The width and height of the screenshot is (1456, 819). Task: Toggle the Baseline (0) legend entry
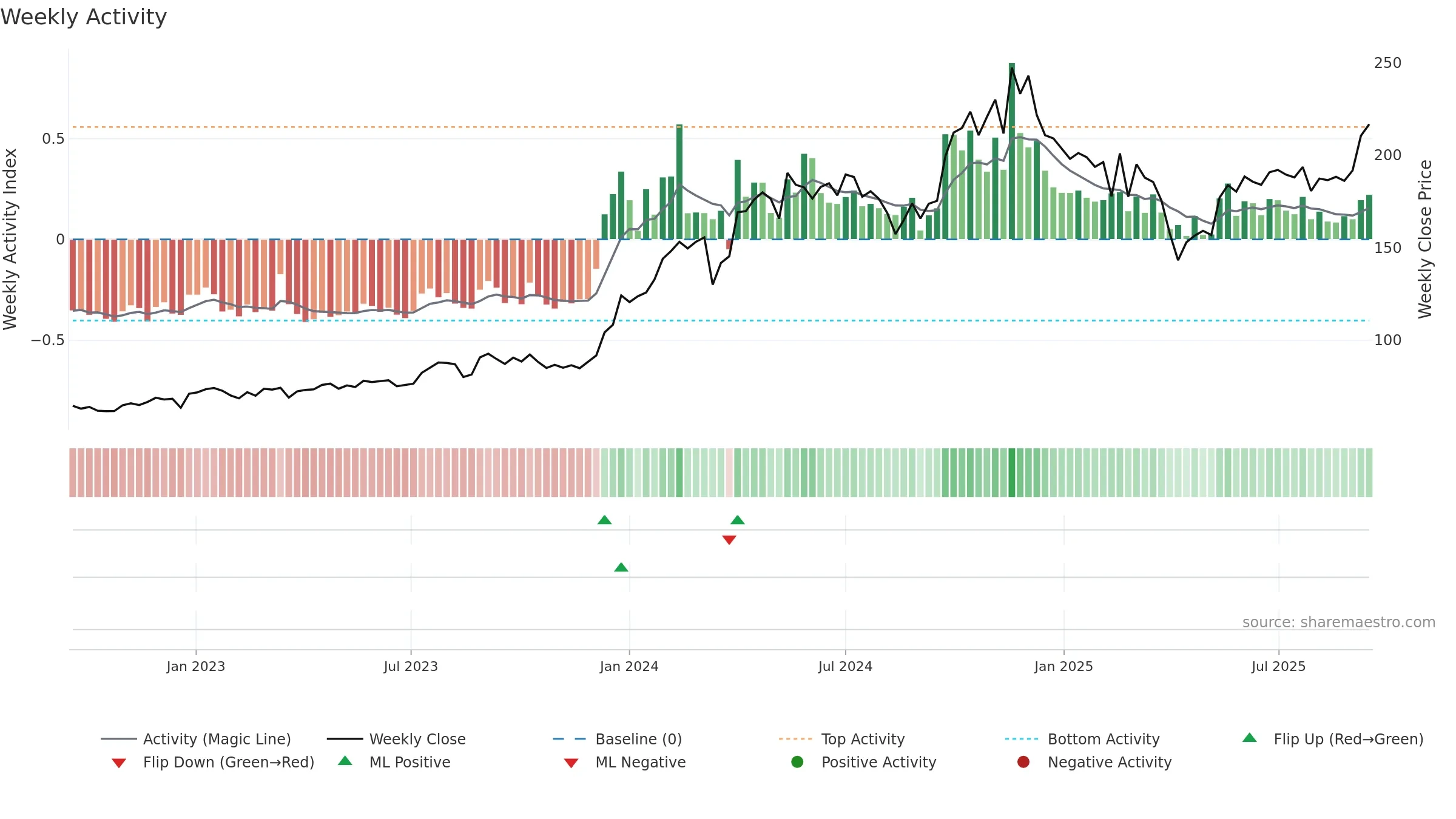tap(618, 739)
